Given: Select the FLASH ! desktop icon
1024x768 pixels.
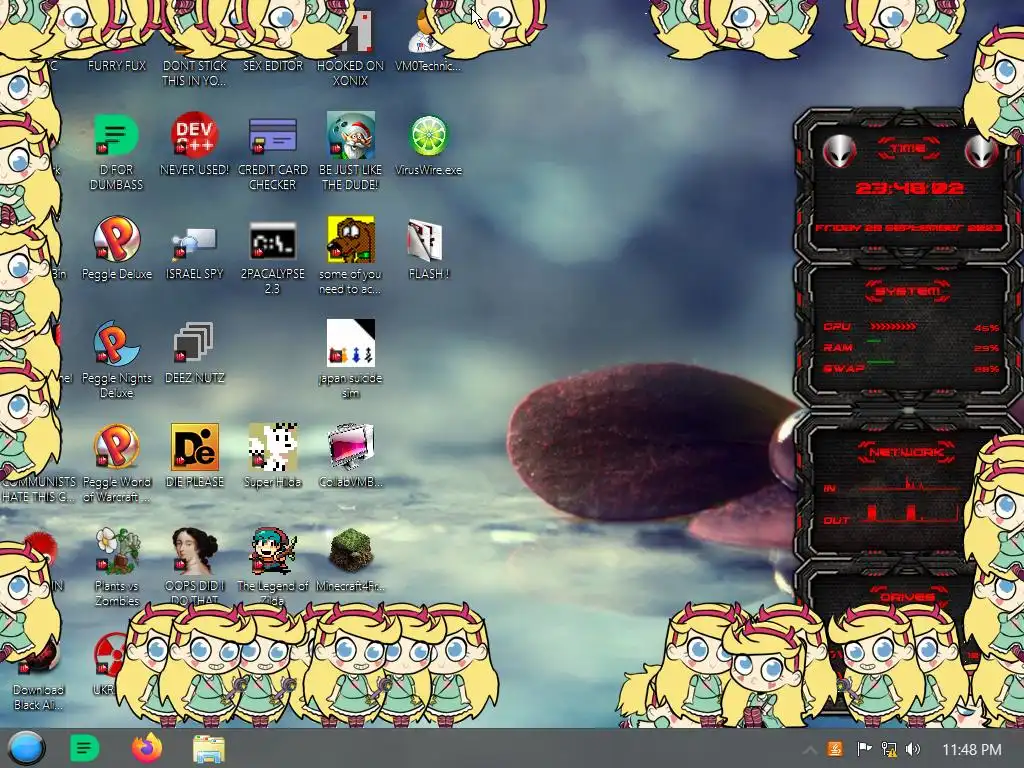Looking at the screenshot, I should click(x=425, y=239).
